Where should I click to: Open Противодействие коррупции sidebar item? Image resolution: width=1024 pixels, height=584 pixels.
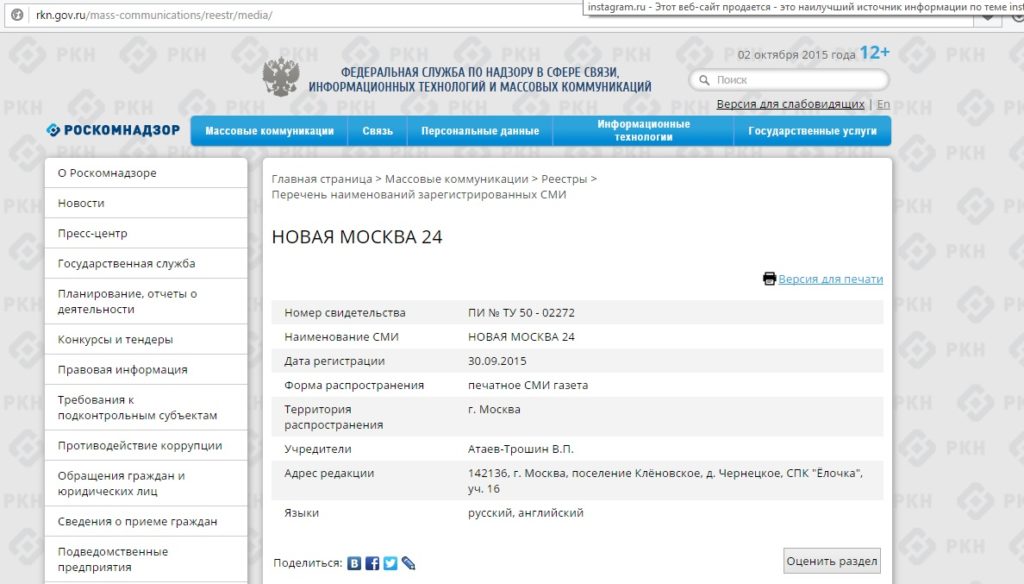coord(146,445)
